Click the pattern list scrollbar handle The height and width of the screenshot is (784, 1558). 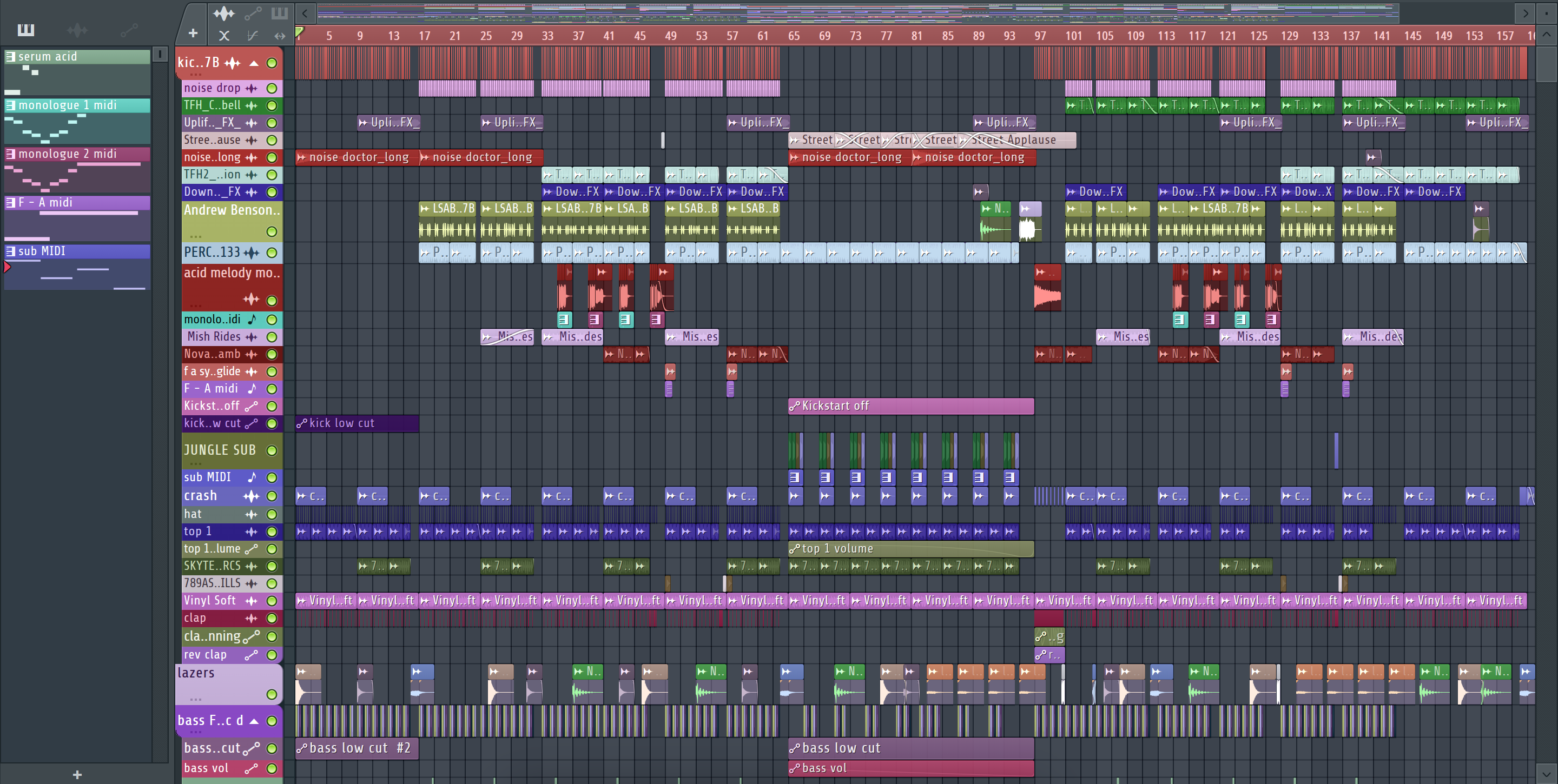pos(160,55)
